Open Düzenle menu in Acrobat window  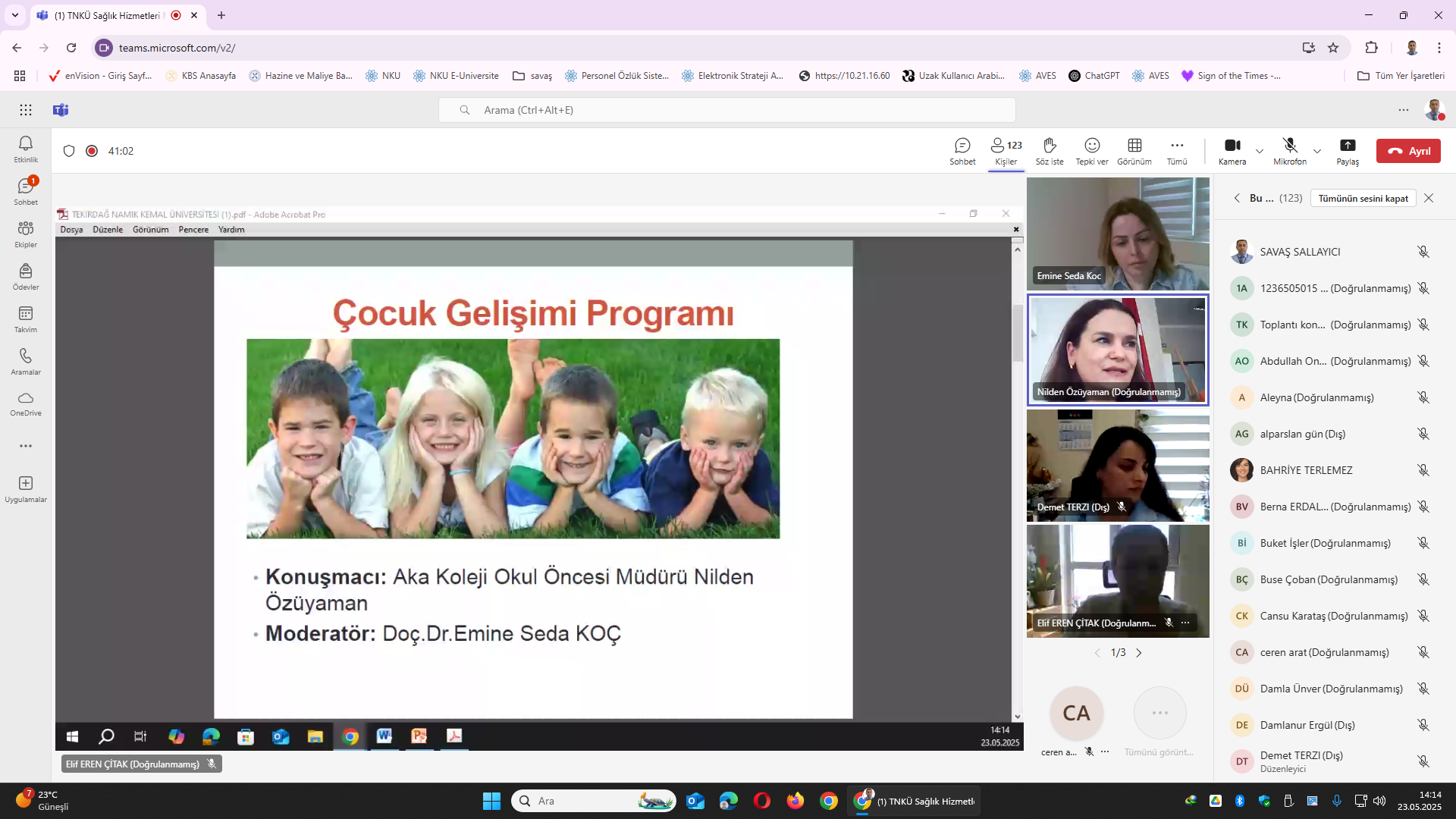tap(108, 230)
